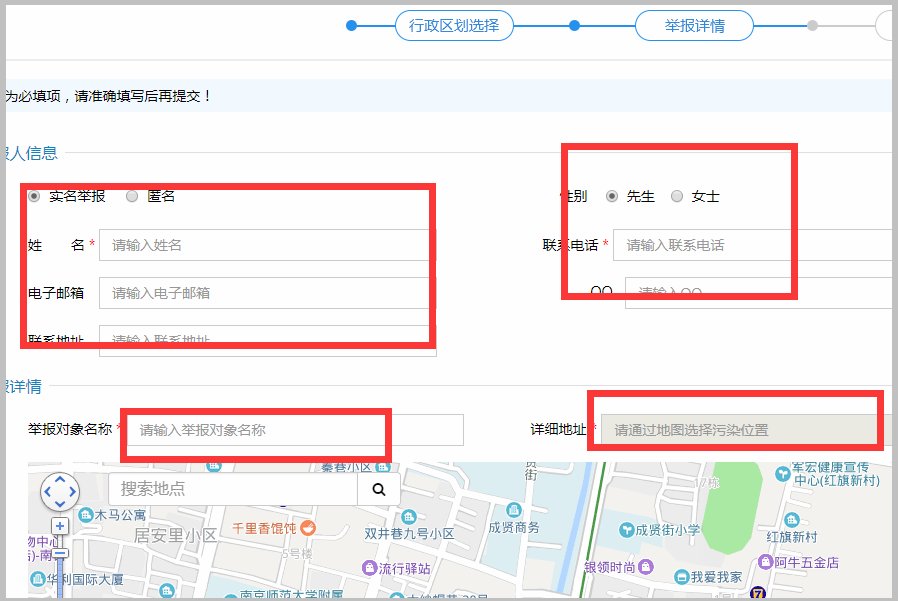Click the 军宏健康宣传中心 marker icon

tap(782, 473)
